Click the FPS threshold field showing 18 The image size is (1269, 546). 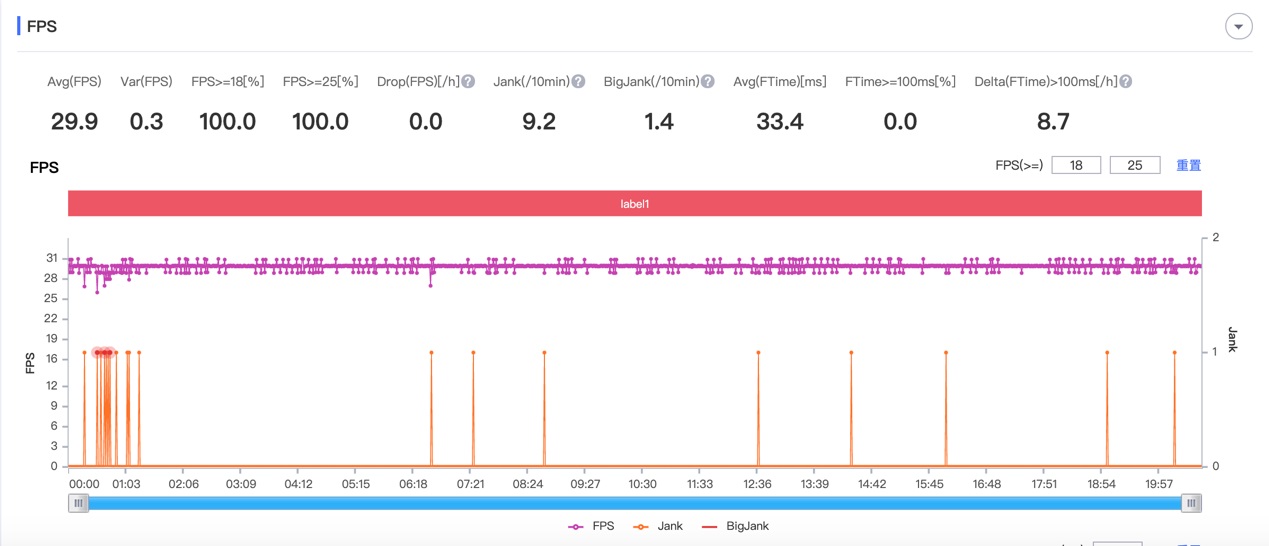coord(1076,165)
